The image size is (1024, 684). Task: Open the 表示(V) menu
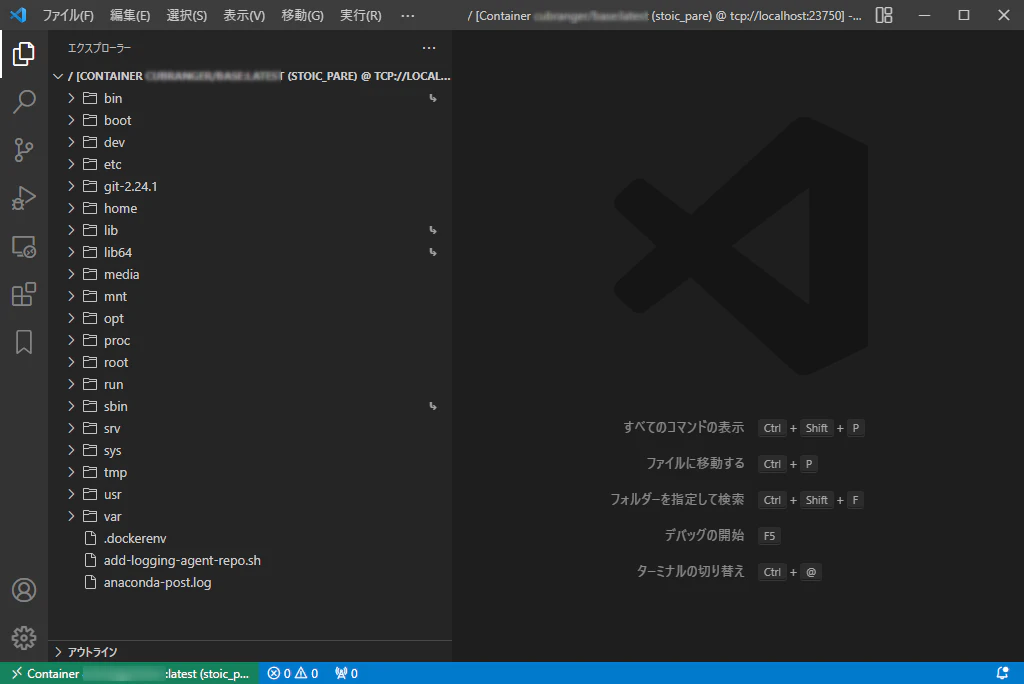tap(244, 15)
